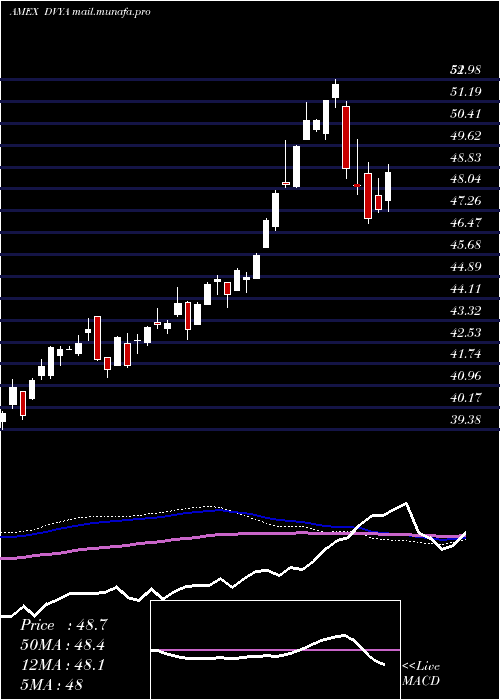
Task: Click the 44.11 price axis label
Action: [466, 288]
